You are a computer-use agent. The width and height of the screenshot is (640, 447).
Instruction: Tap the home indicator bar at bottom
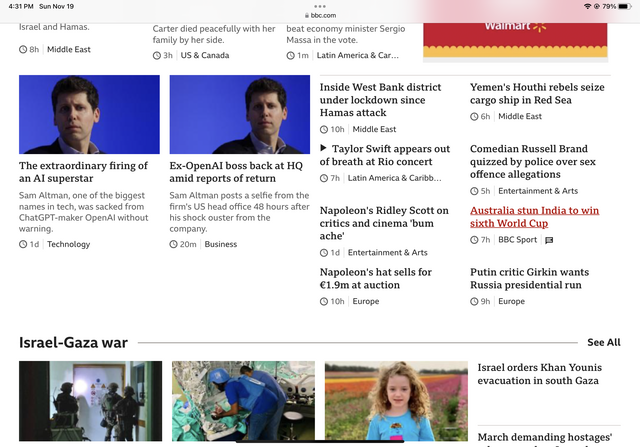coord(320,441)
